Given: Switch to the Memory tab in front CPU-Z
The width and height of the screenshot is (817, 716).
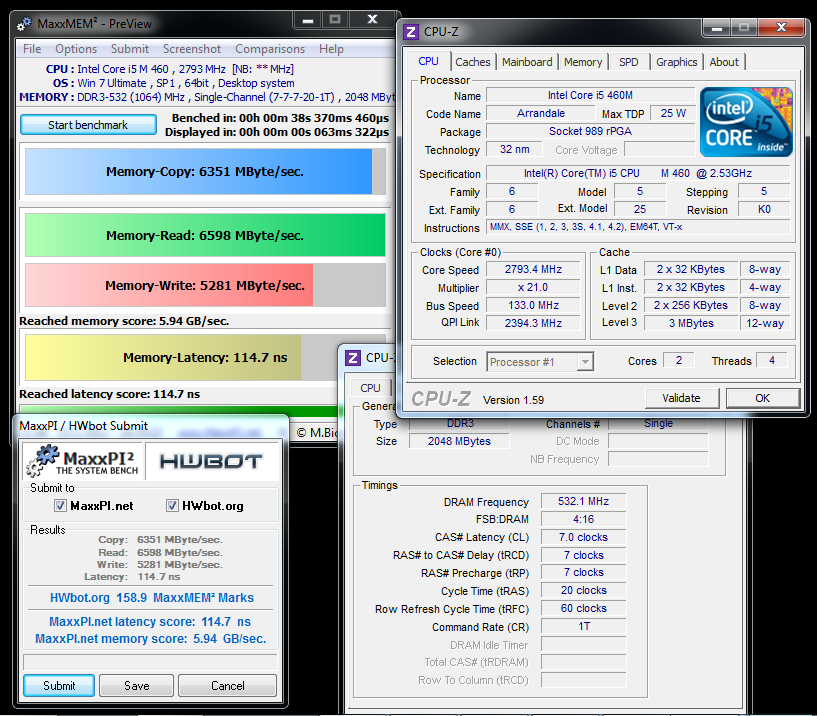Looking at the screenshot, I should pyautogui.click(x=583, y=62).
